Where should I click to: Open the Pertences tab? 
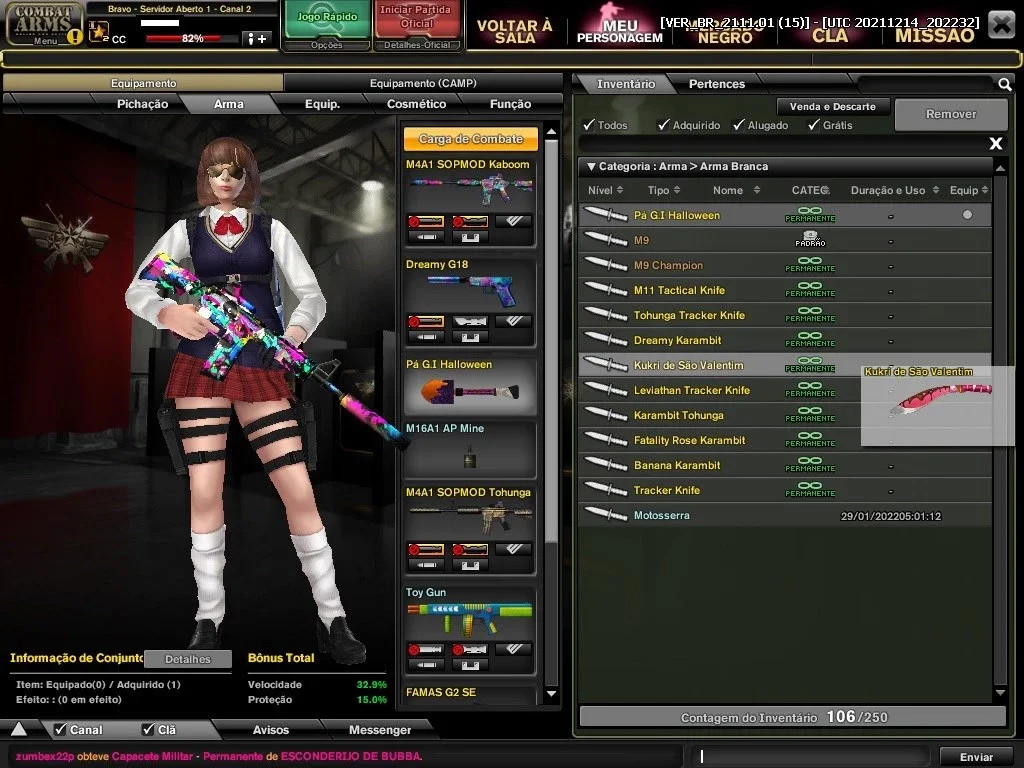(x=716, y=84)
